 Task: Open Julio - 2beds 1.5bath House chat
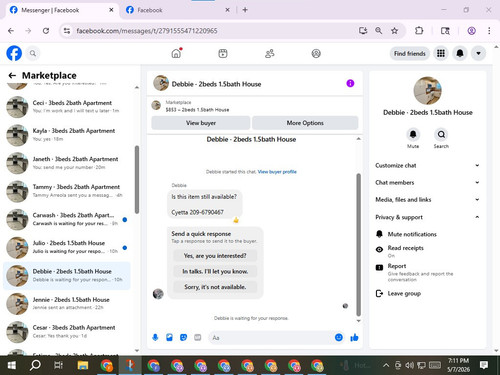[x=67, y=247]
